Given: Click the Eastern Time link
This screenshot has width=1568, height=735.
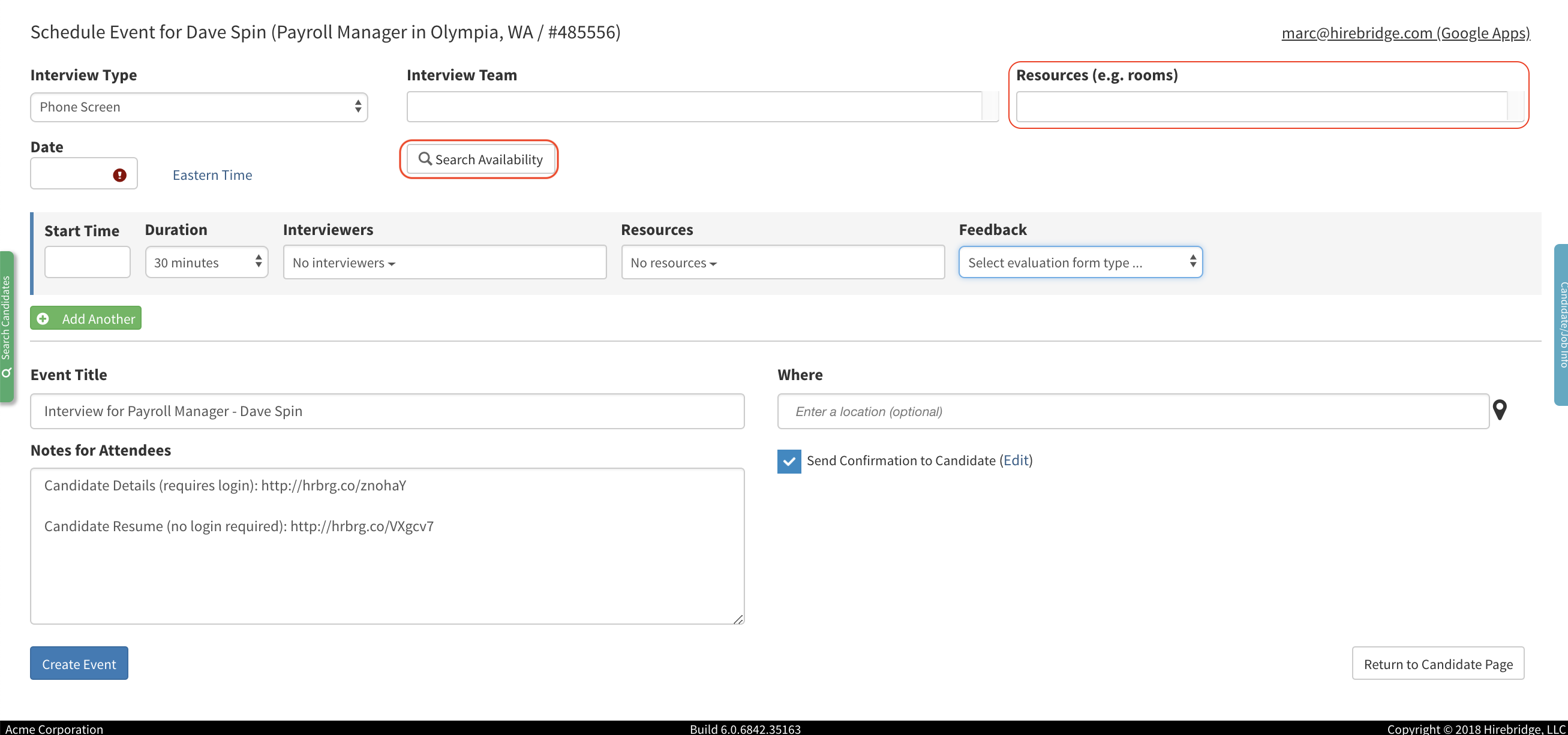Looking at the screenshot, I should click(x=212, y=174).
